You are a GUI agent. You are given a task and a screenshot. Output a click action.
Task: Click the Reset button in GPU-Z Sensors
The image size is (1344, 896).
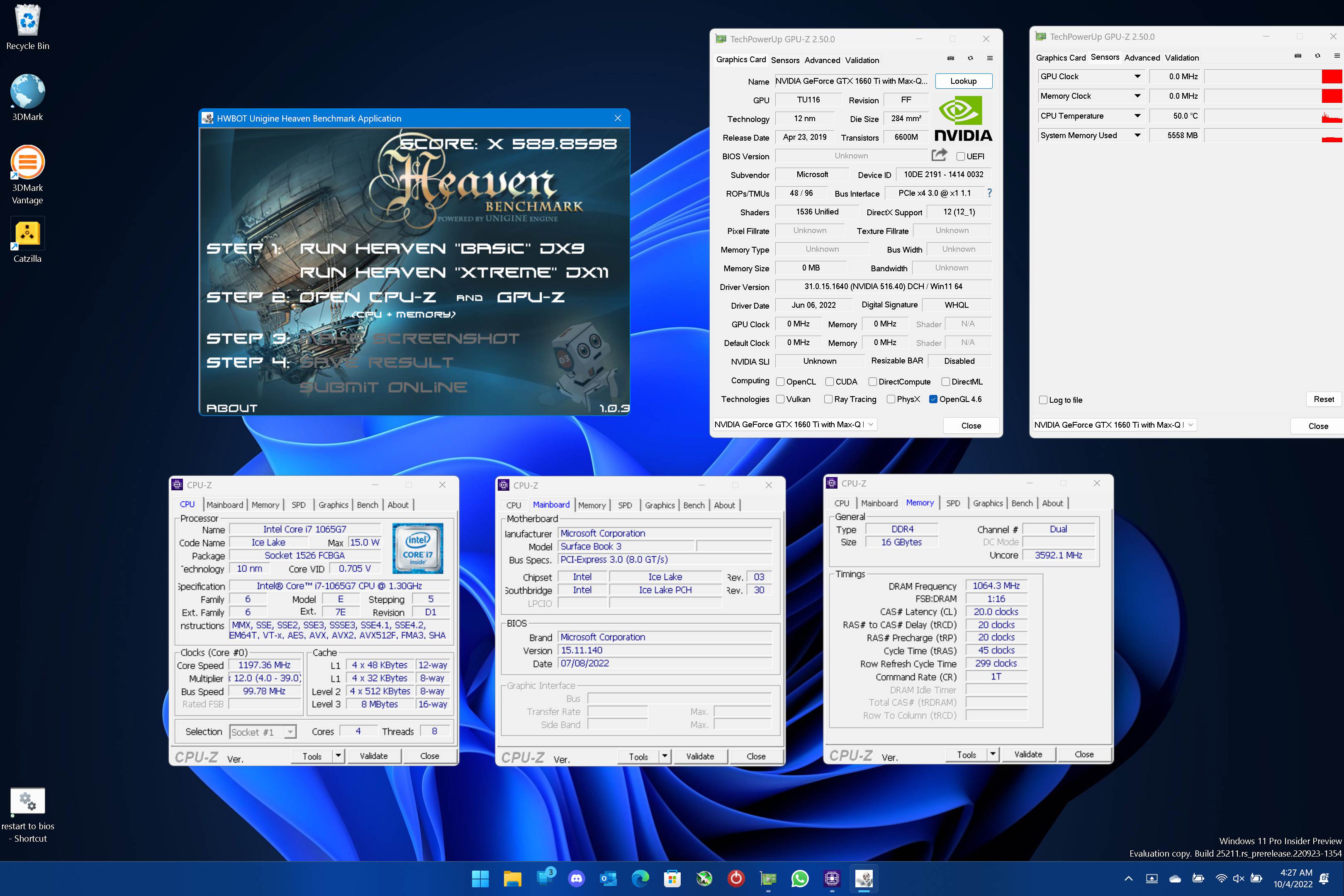[1323, 399]
